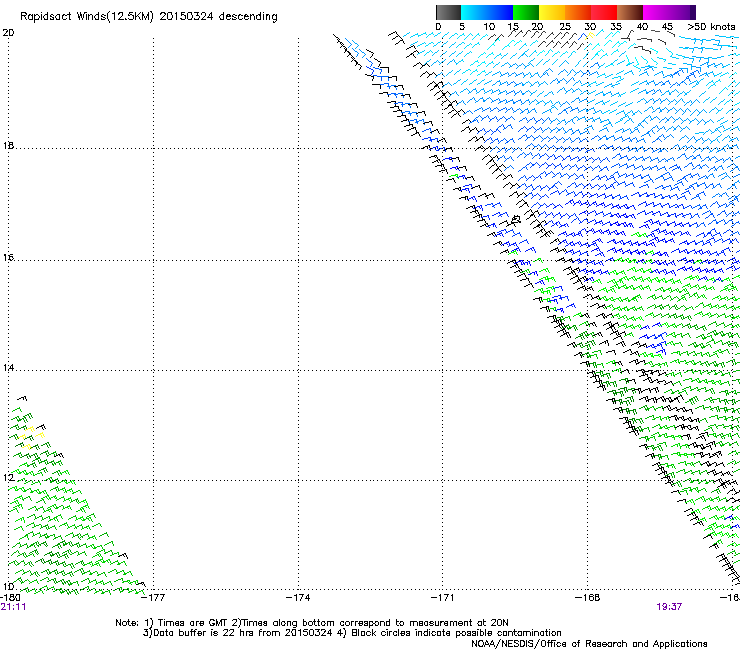
Task: Click the 'NOAA/NESDIS/Office of Research and Applications' credit
Action: (589, 644)
